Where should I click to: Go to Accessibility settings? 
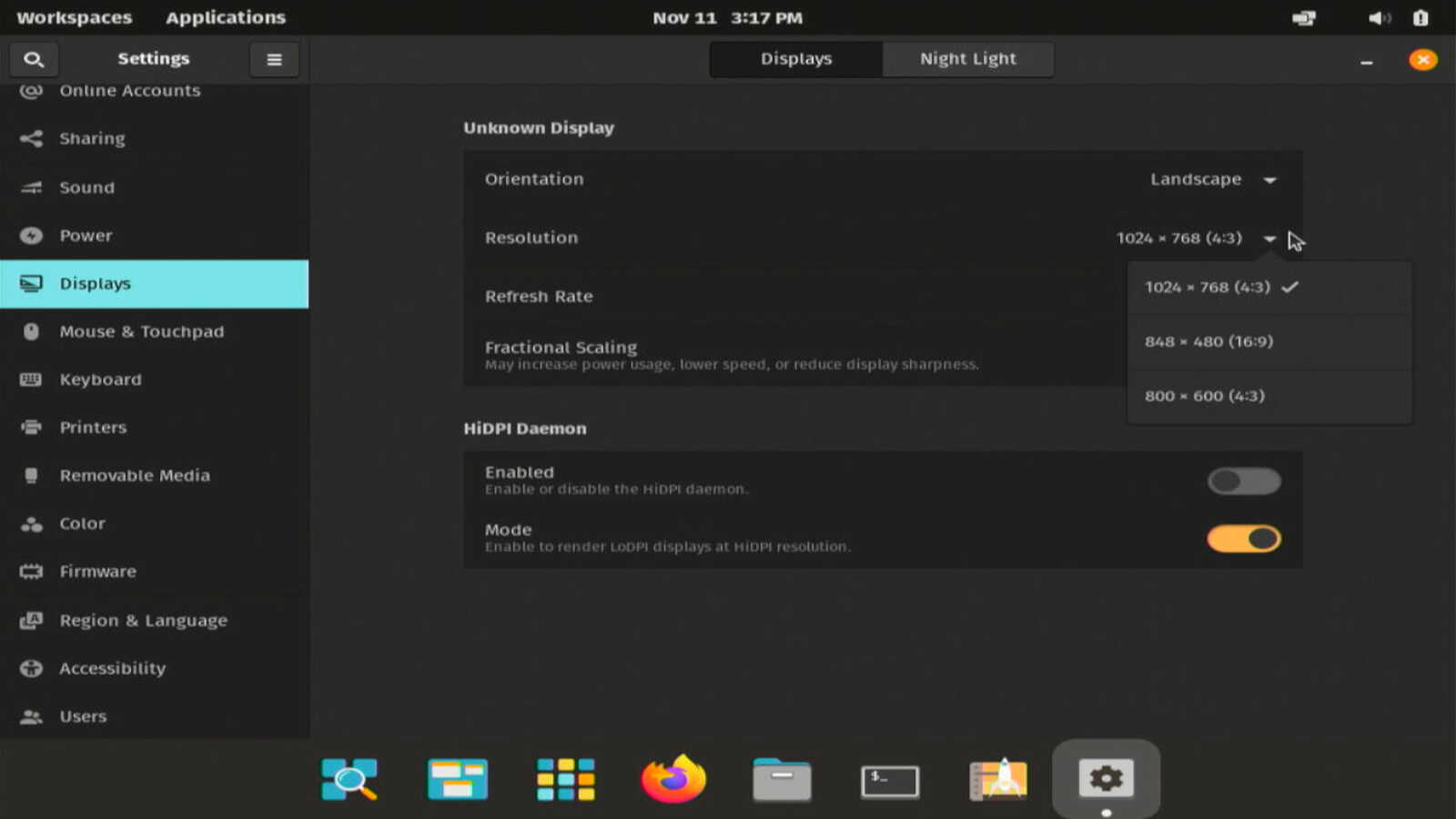[155, 668]
